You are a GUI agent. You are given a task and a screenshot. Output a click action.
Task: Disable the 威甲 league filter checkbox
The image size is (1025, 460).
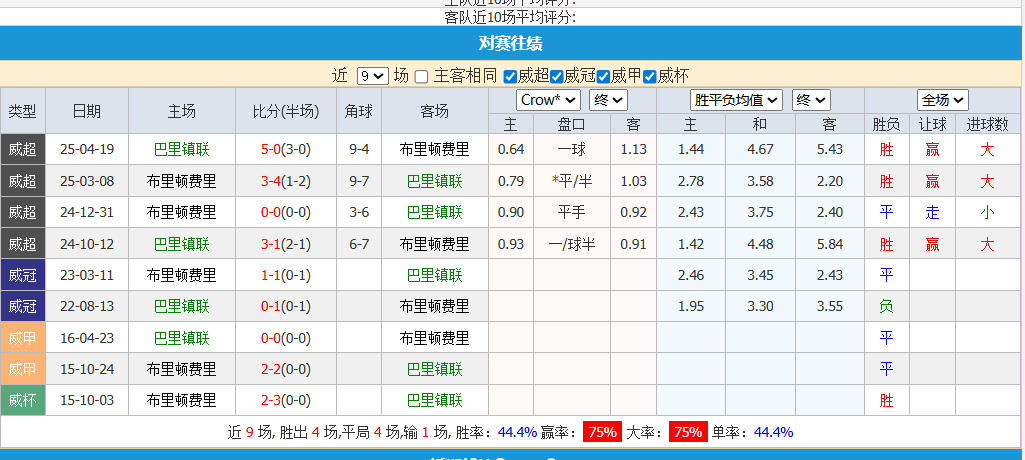click(604, 76)
